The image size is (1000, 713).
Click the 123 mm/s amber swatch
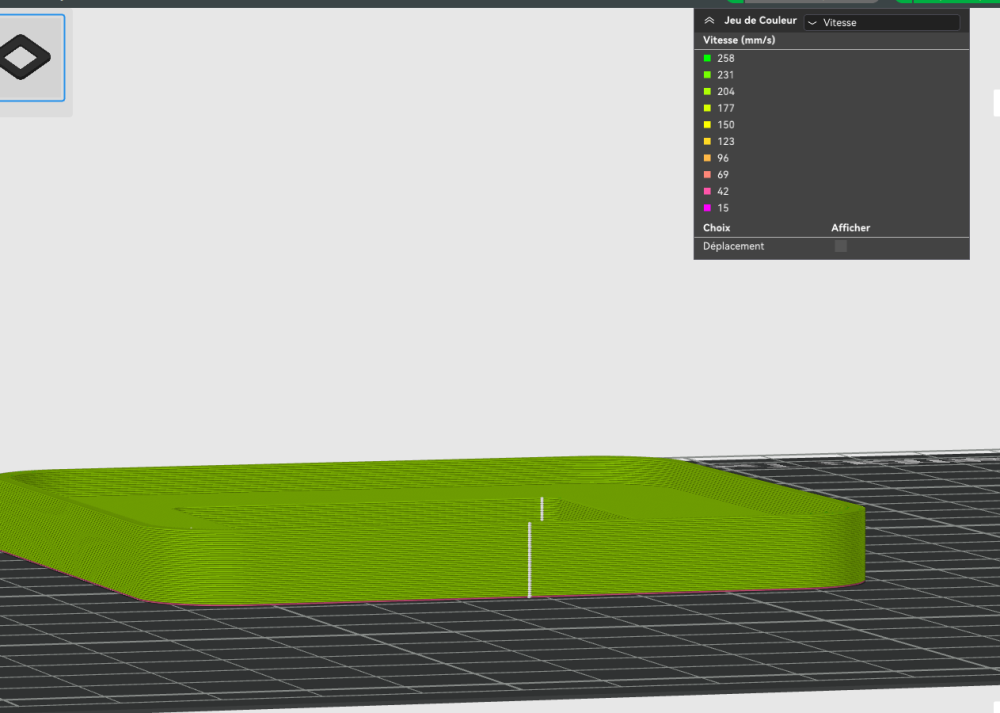click(x=707, y=141)
